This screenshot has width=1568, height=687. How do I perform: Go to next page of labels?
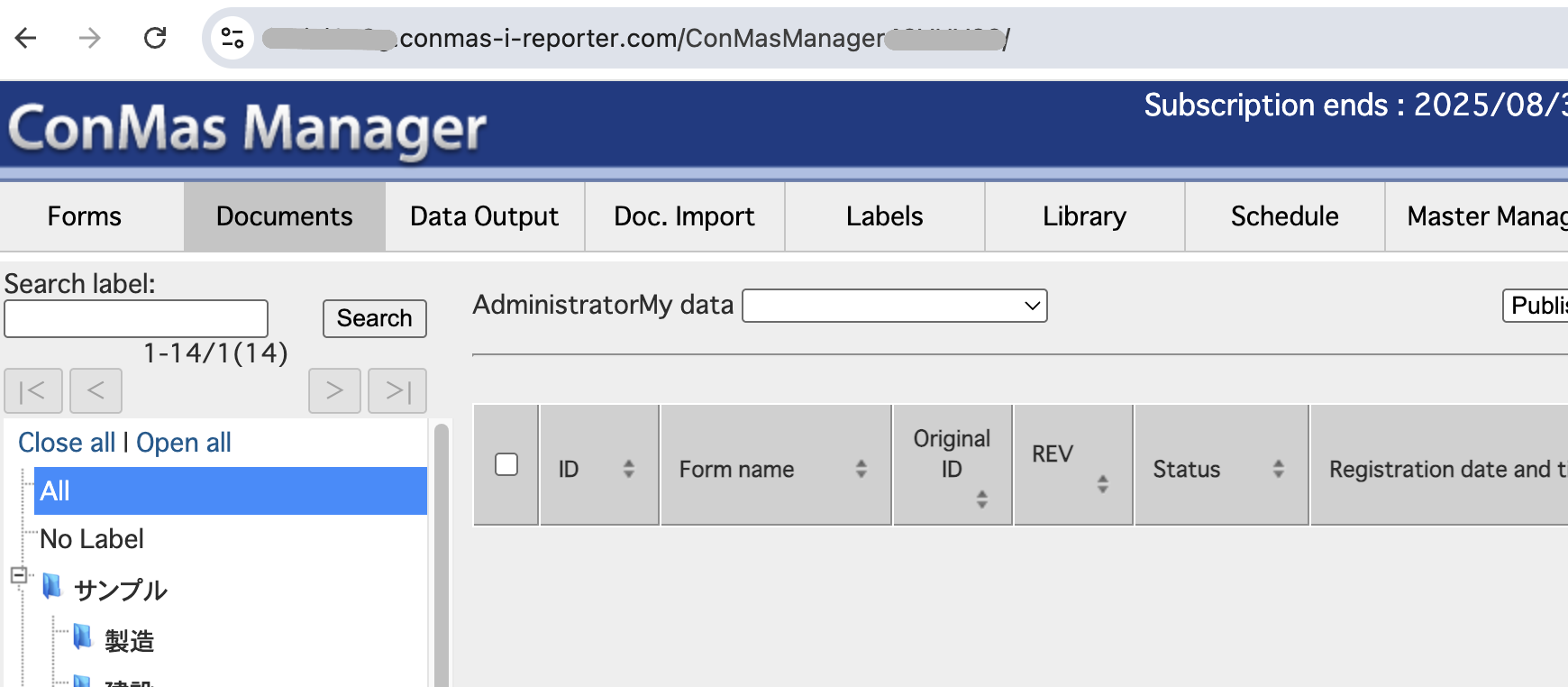(334, 390)
